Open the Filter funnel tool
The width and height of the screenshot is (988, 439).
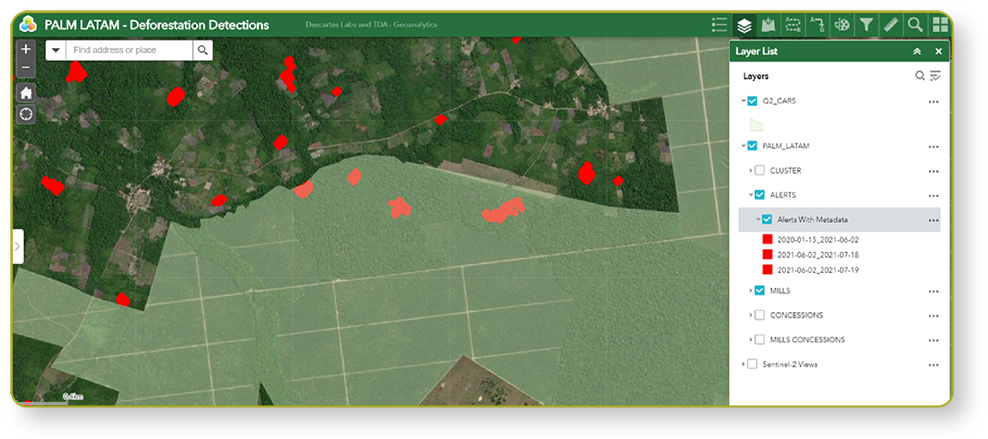coord(866,25)
